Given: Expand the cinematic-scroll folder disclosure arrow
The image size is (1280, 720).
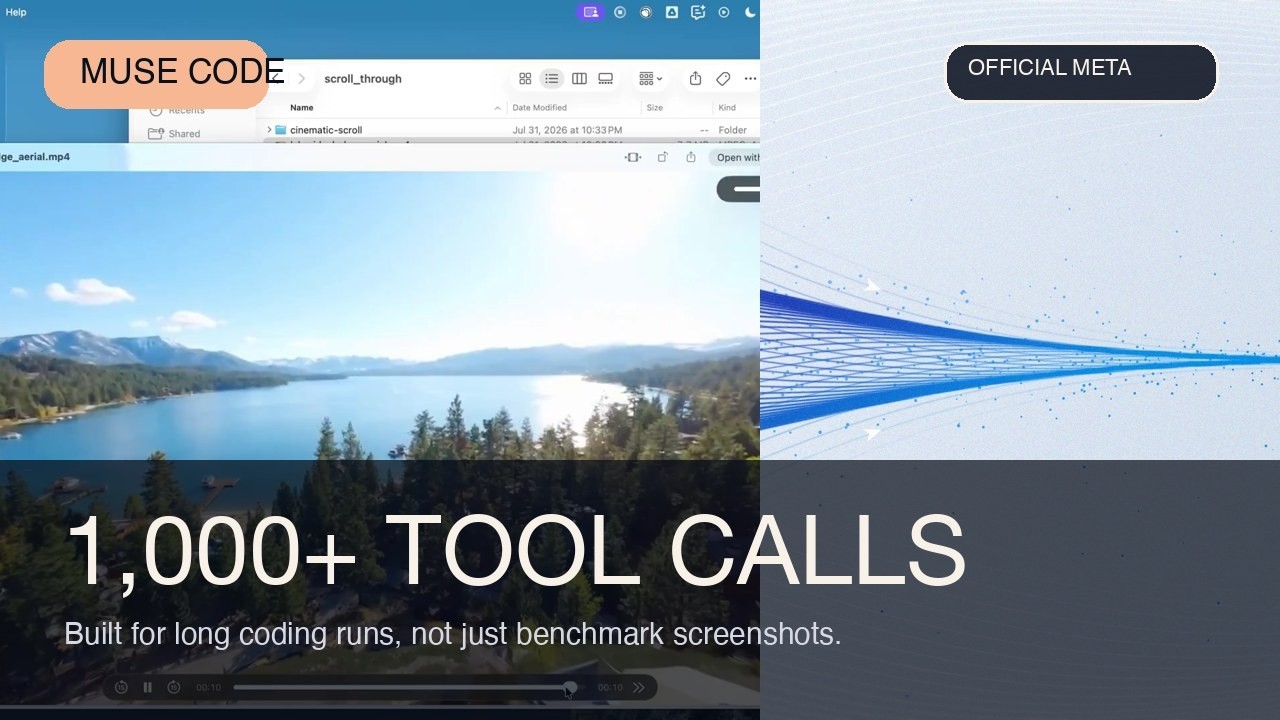Looking at the screenshot, I should point(269,130).
